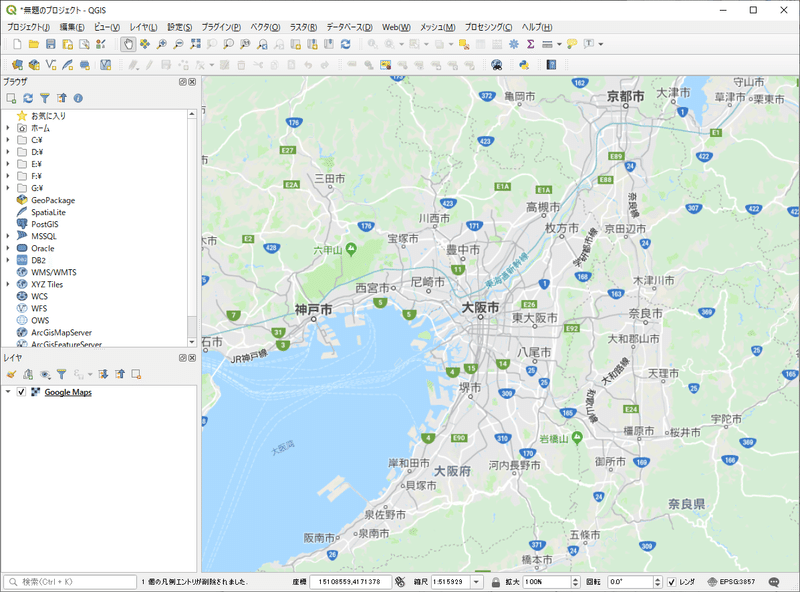Expand the XYZ Tiles node
This screenshot has width=800, height=592.
[8, 284]
